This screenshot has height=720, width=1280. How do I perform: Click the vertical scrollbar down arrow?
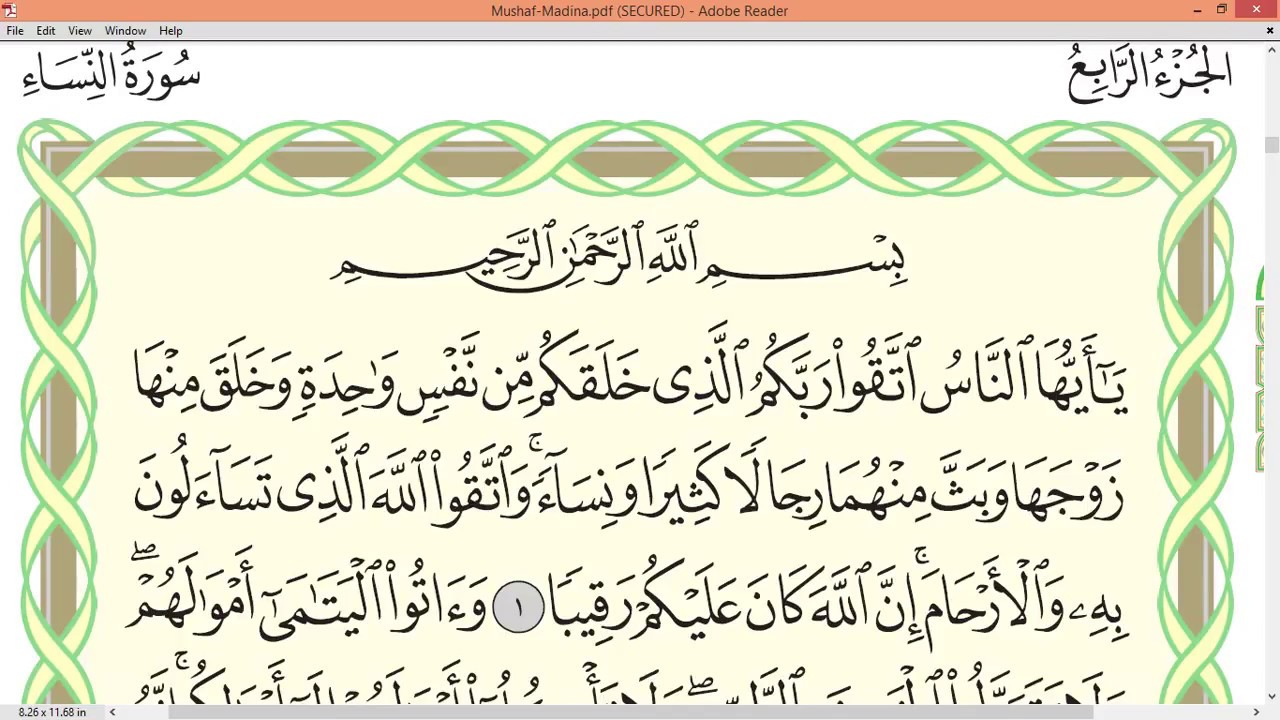[x=1272, y=696]
